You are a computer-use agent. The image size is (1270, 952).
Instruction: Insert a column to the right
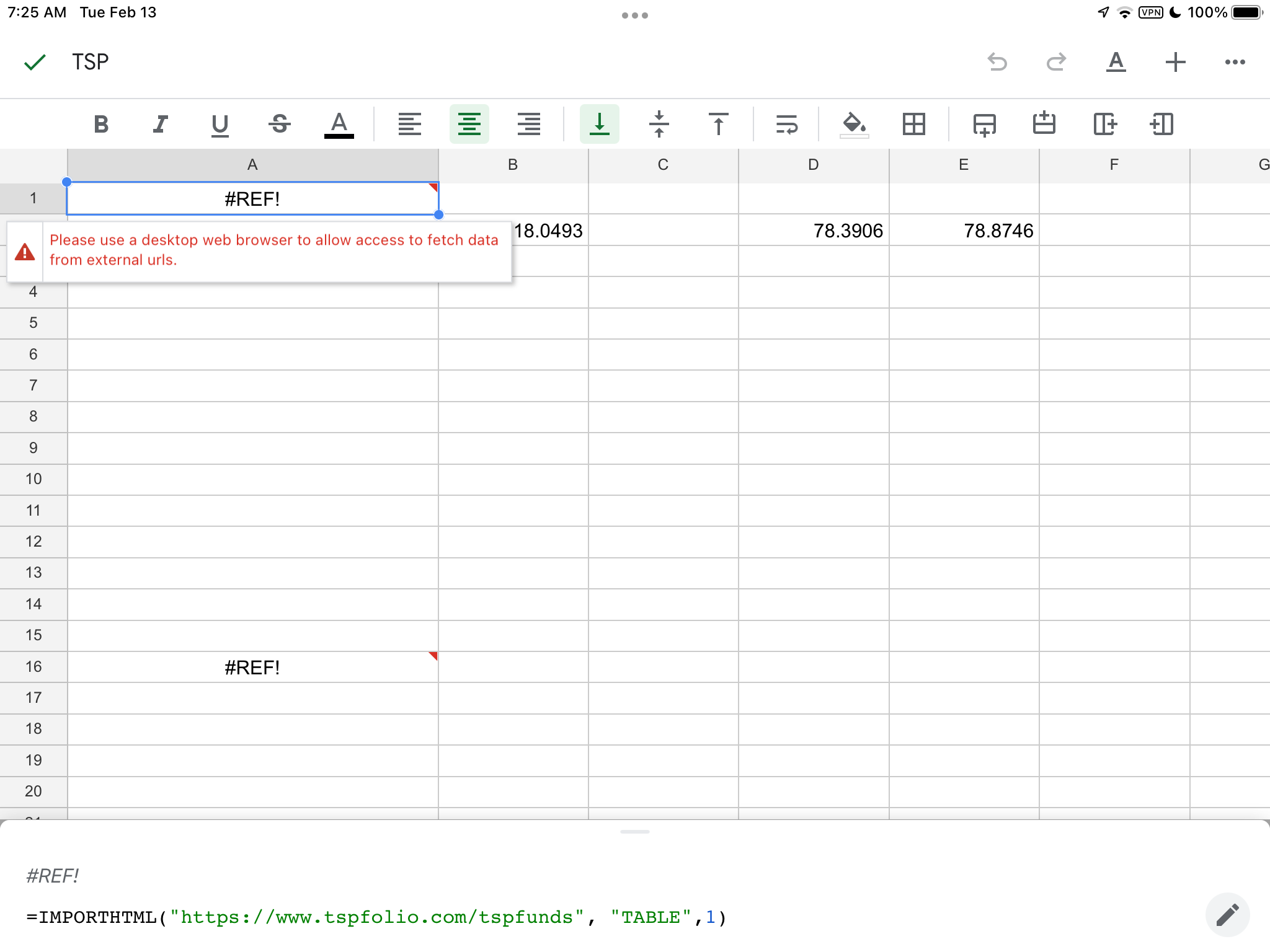click(1104, 125)
